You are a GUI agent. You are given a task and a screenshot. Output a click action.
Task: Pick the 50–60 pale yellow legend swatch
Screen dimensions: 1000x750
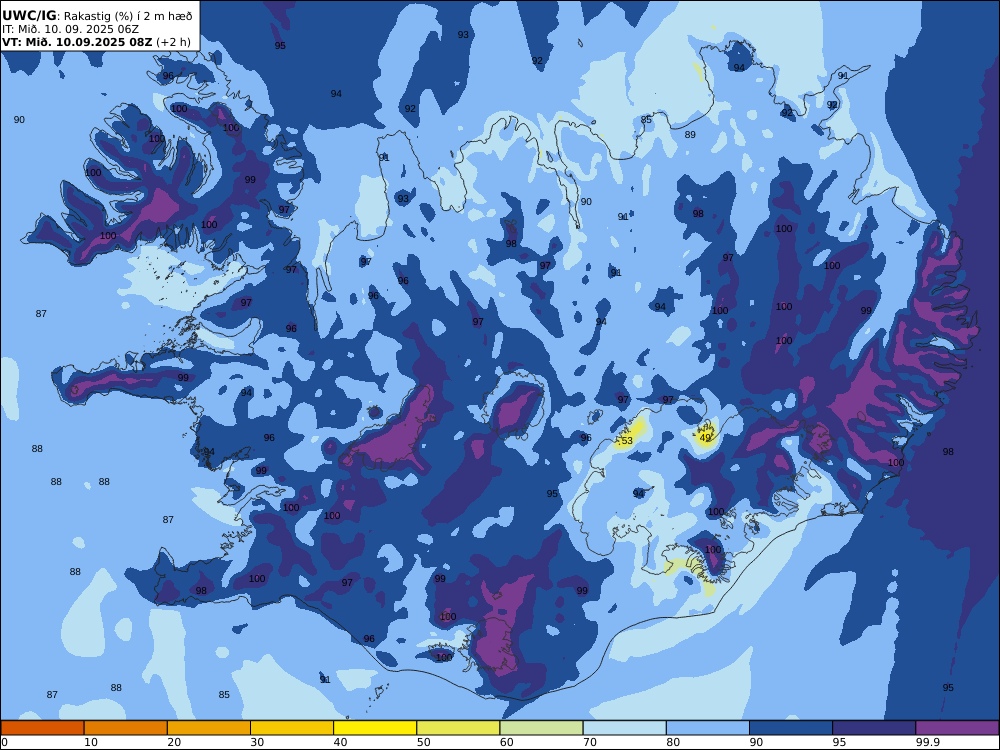(458, 728)
